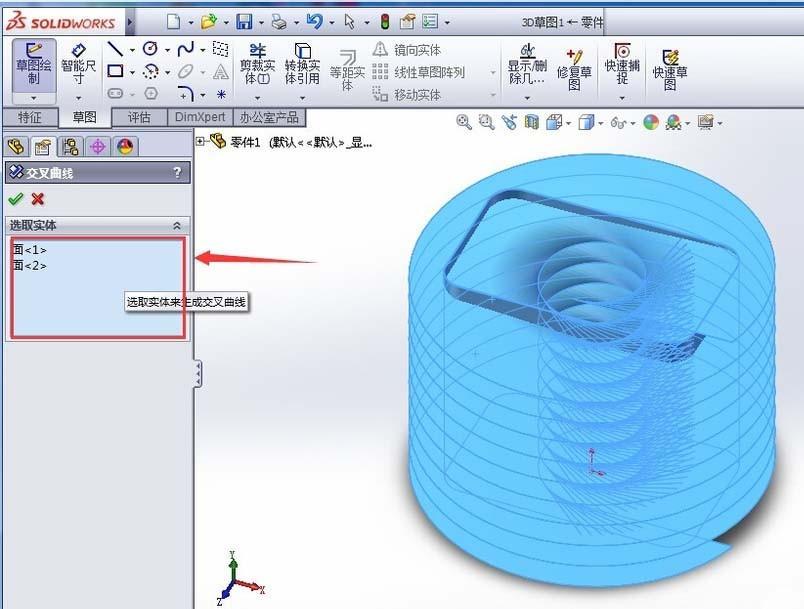Select 面<1> in the selection list
The image size is (804, 609).
30,247
